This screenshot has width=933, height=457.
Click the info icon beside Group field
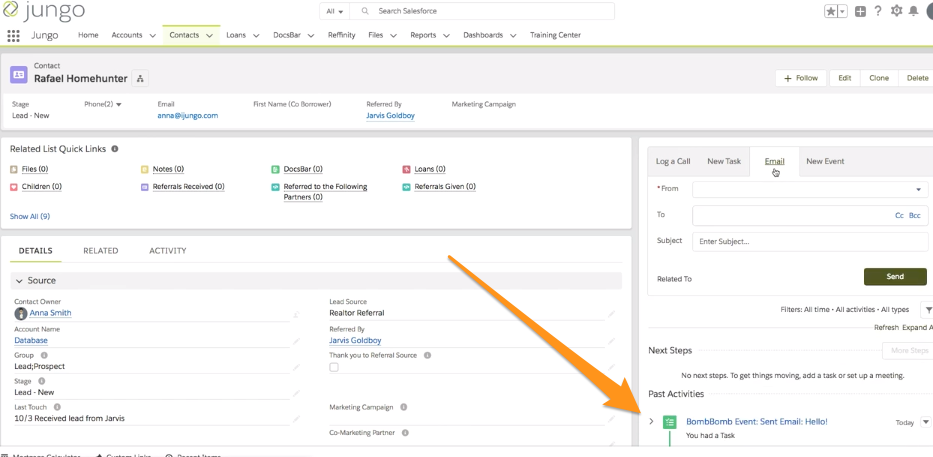[44, 355]
